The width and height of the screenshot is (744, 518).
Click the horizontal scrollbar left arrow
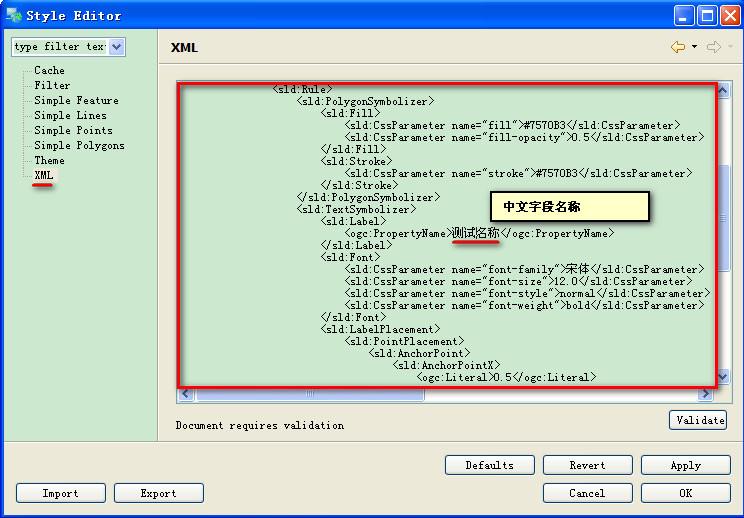click(186, 394)
